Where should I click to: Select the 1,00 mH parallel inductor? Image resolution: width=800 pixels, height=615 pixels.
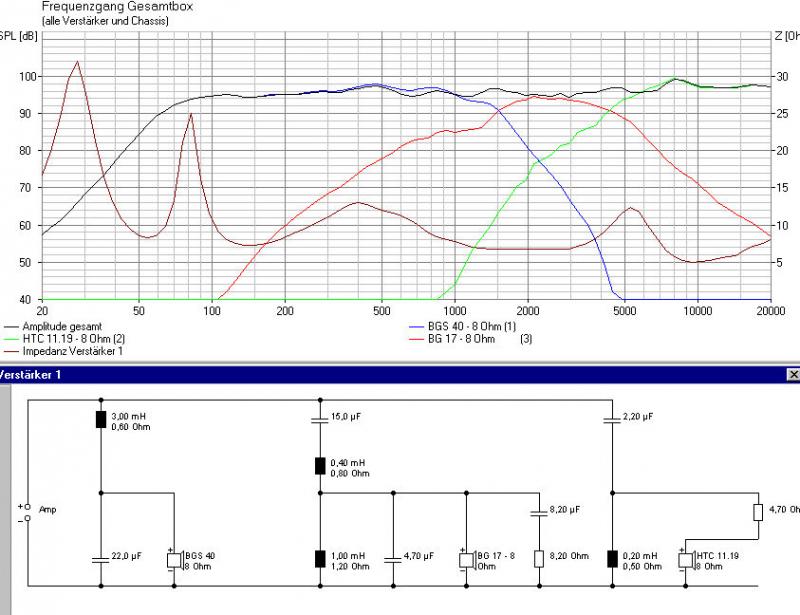(x=320, y=559)
